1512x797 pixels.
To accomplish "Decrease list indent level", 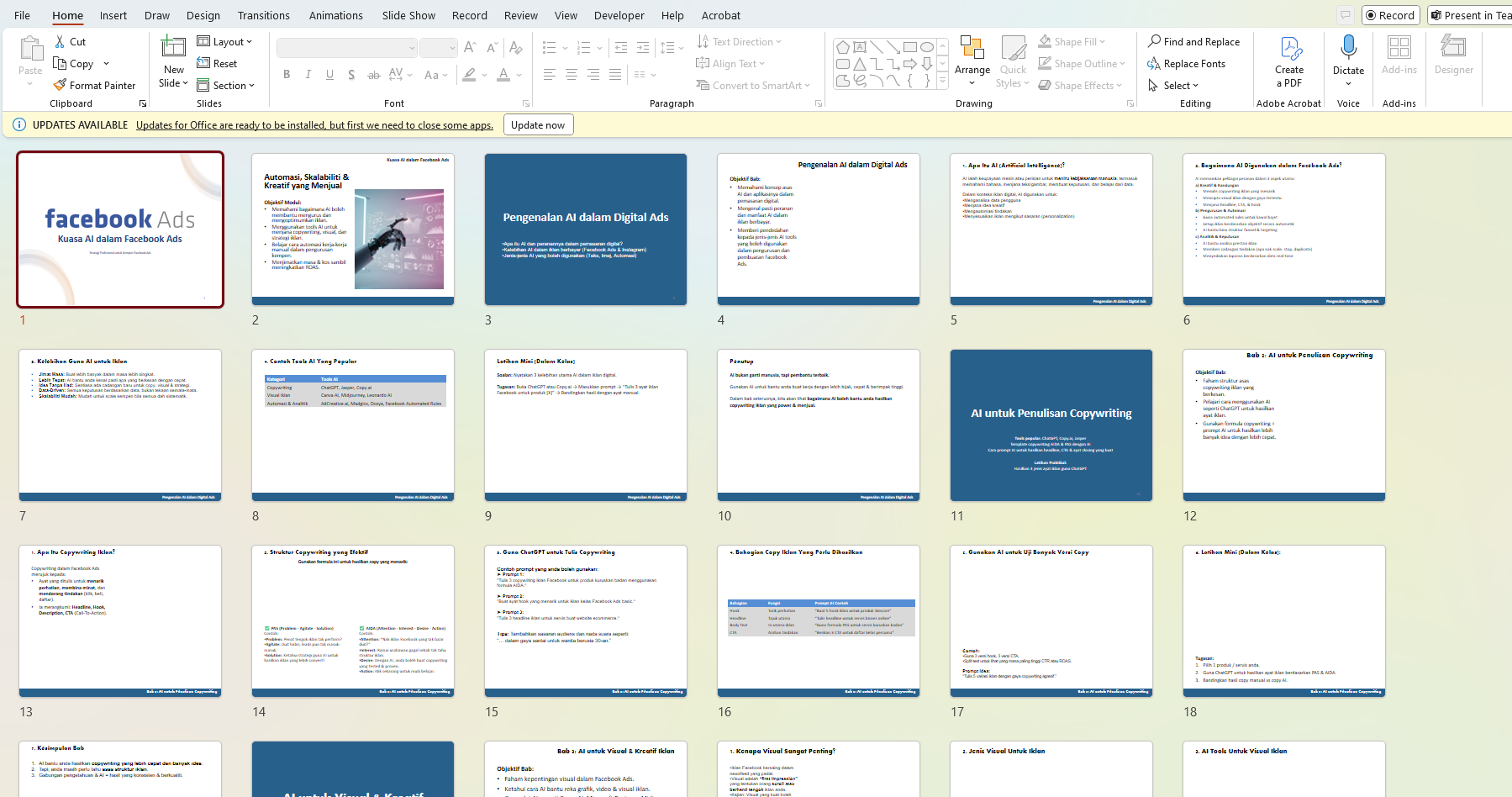I will click(x=621, y=47).
